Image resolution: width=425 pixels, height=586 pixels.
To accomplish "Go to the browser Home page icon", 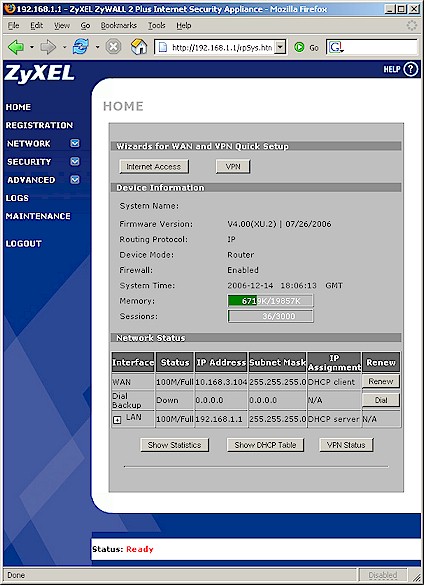I will [139, 47].
